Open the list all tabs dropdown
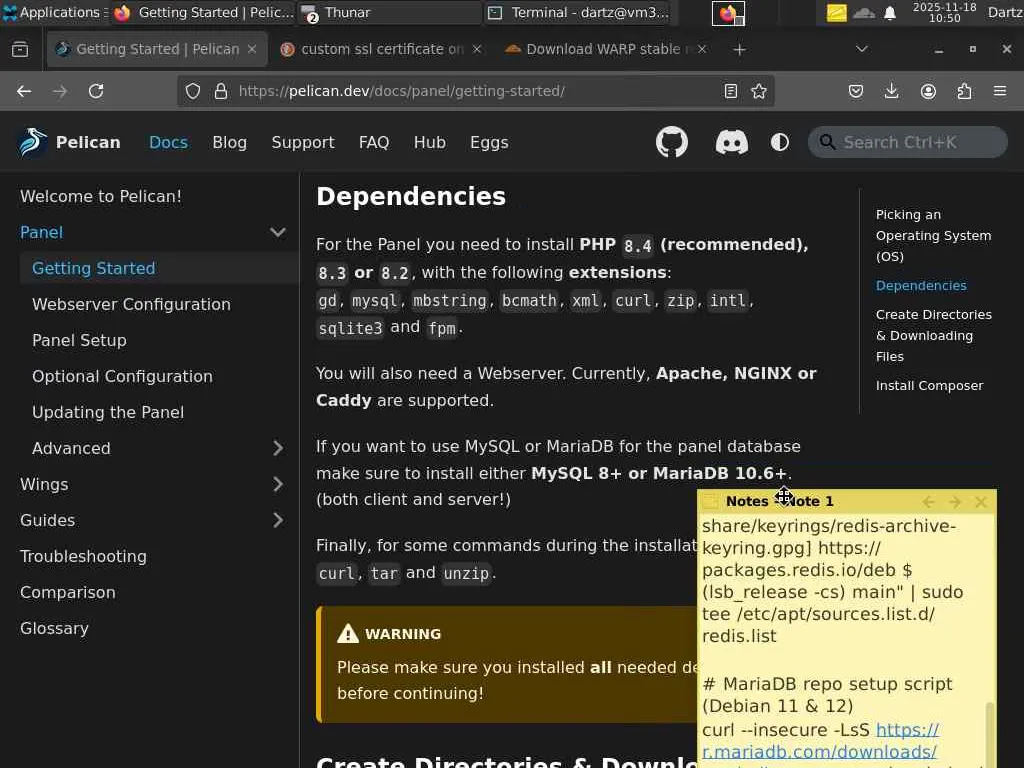1024x768 pixels. click(x=862, y=49)
